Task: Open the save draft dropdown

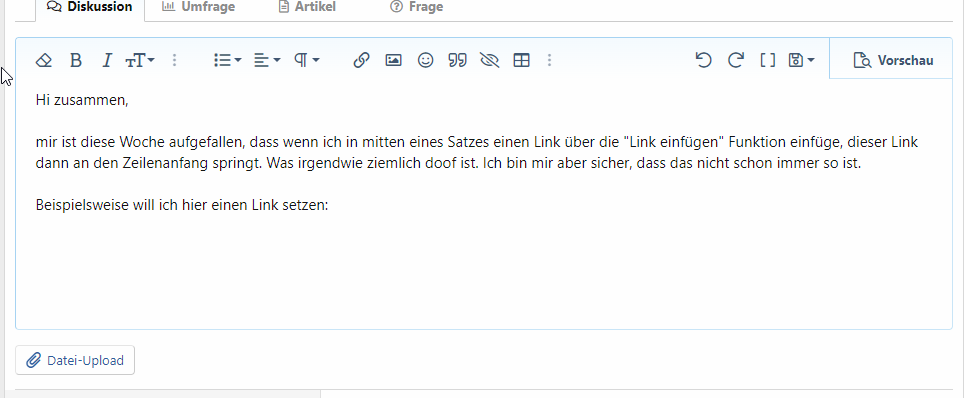Action: point(802,60)
